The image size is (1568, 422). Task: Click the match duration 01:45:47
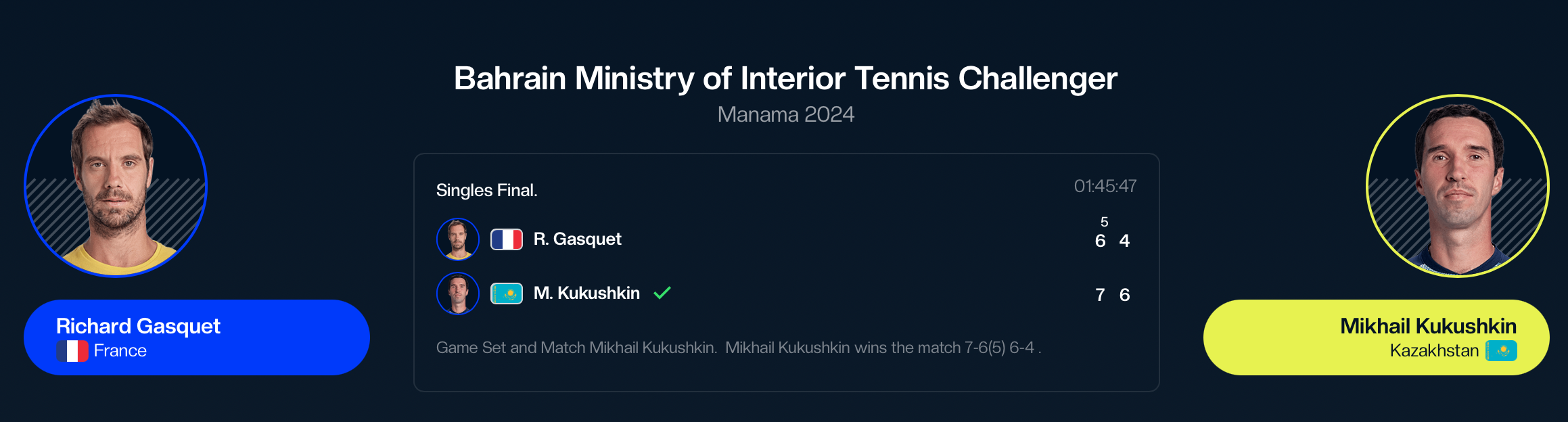click(x=1105, y=186)
